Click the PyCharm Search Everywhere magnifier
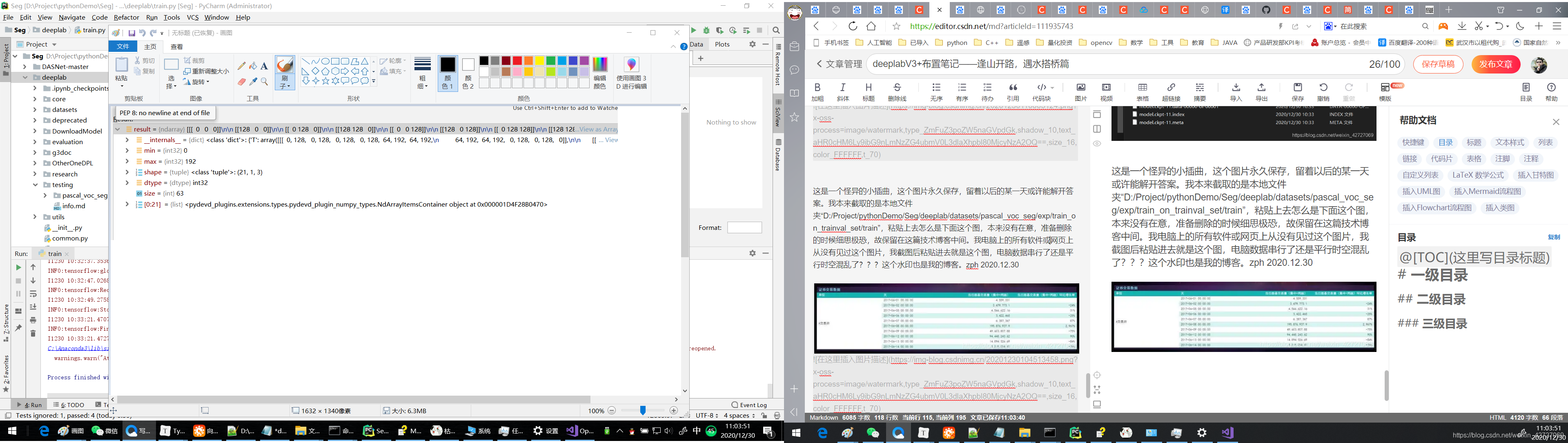This screenshot has height=443, width=1568. tap(776, 31)
